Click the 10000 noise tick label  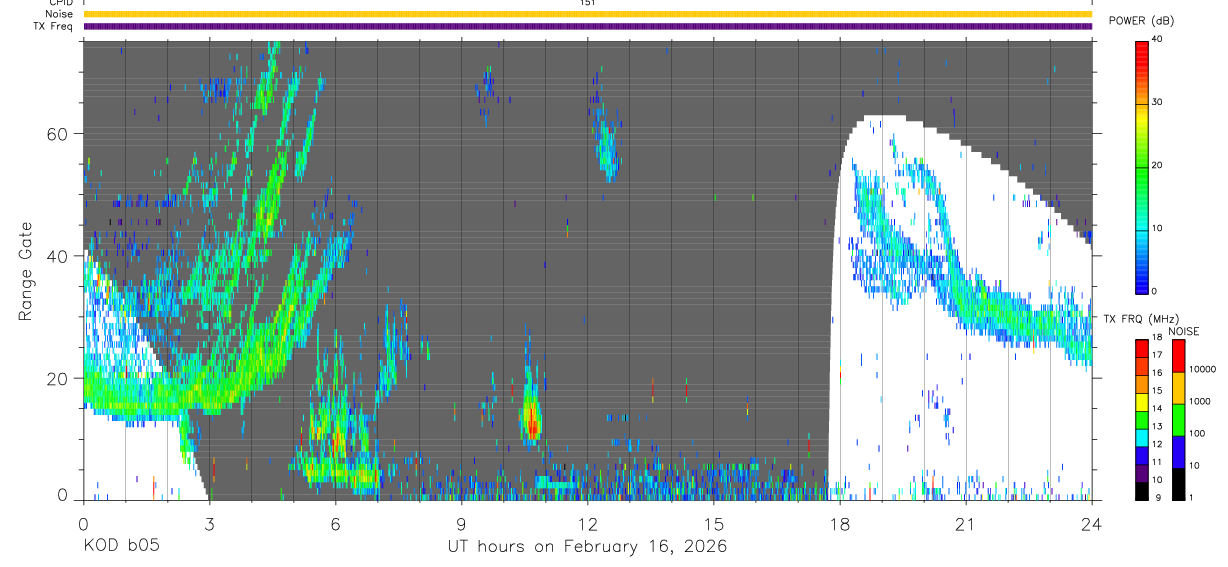pyautogui.click(x=1201, y=370)
